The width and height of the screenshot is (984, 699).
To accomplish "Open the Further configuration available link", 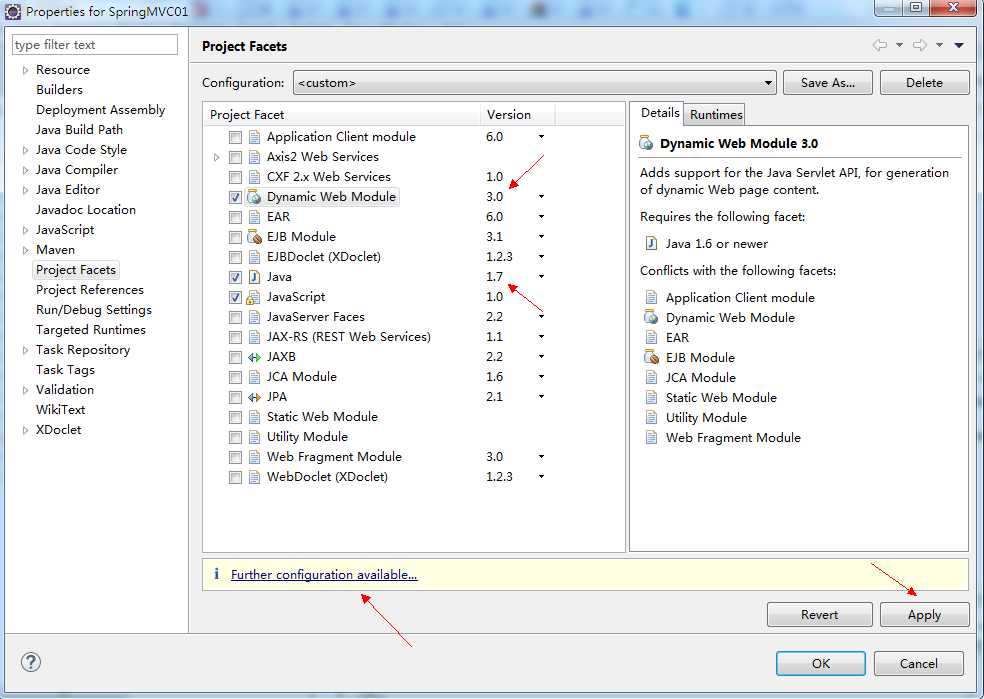I will tap(324, 575).
